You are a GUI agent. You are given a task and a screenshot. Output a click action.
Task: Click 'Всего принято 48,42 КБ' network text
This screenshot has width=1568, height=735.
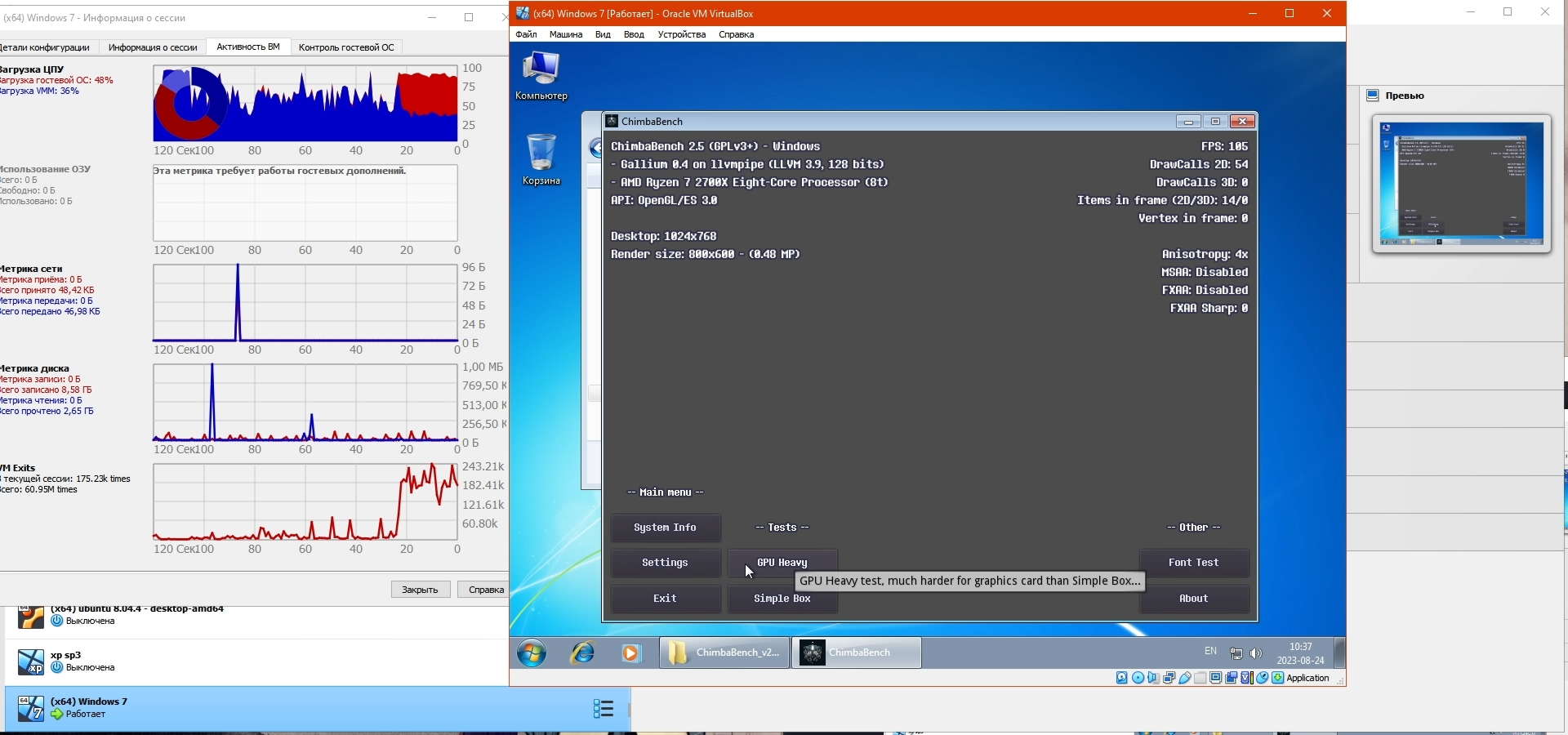click(x=47, y=290)
